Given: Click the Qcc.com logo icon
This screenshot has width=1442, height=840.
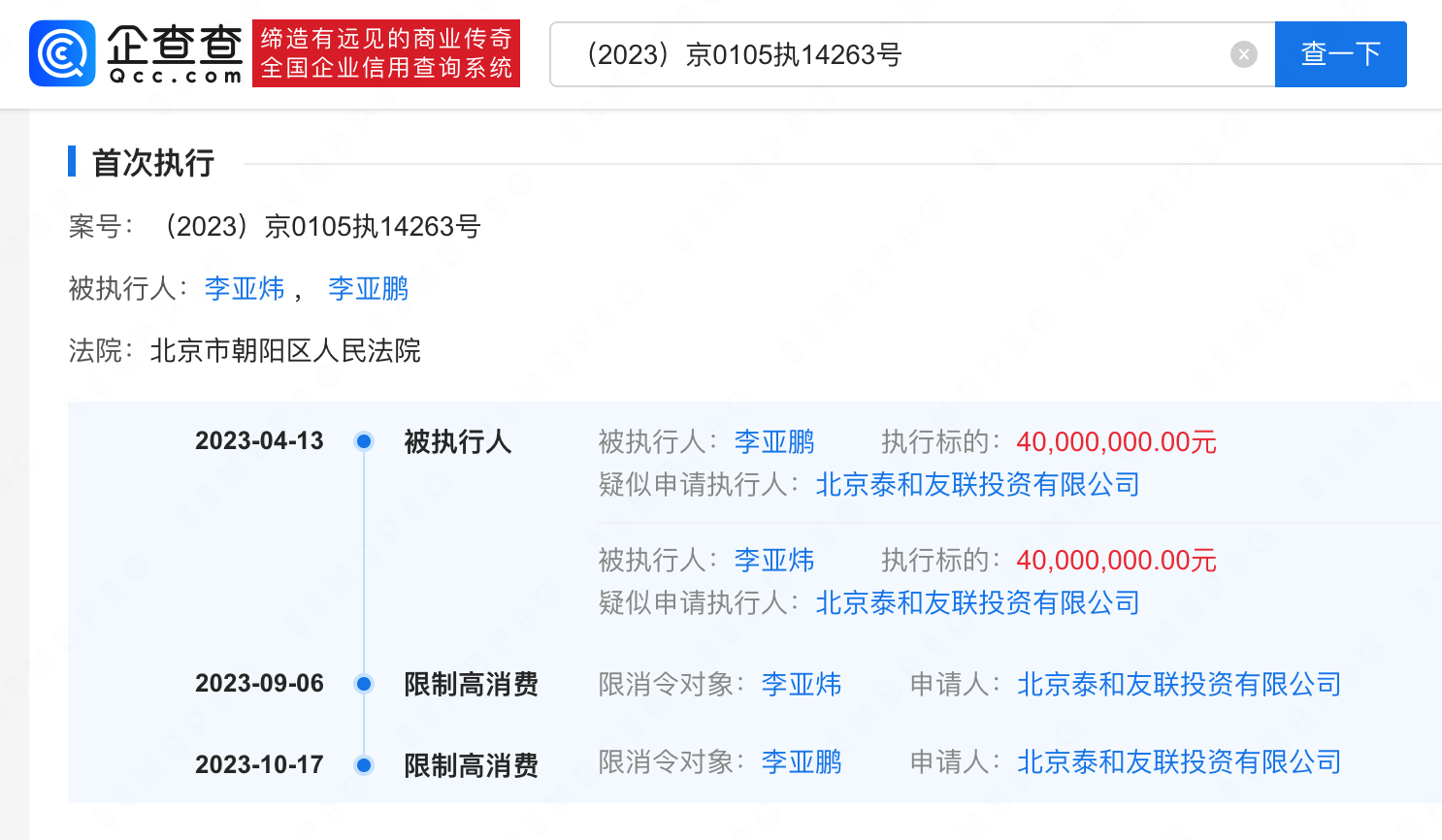Looking at the screenshot, I should (x=63, y=53).
